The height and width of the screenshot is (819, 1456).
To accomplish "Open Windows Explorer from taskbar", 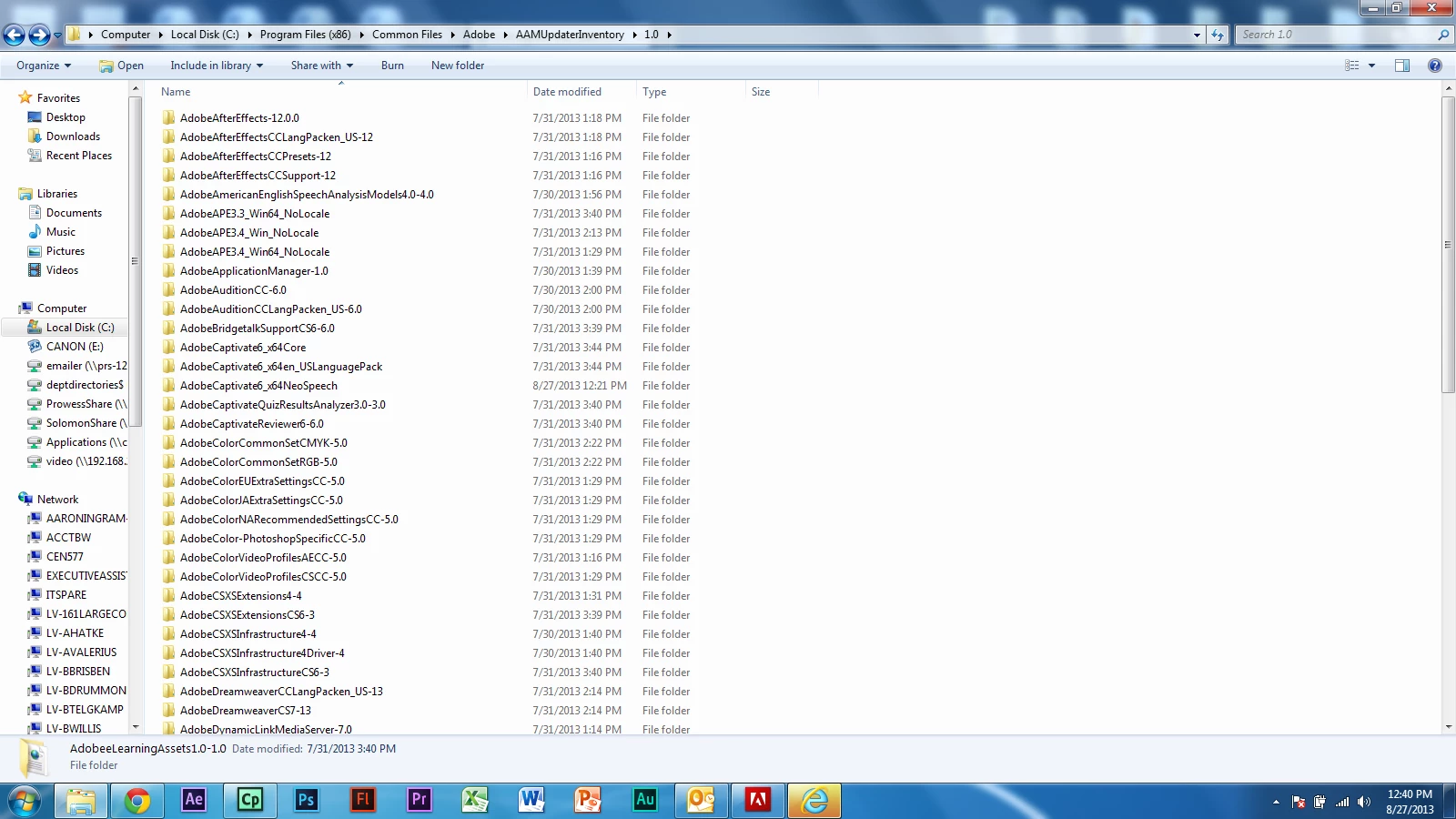I will click(x=81, y=801).
